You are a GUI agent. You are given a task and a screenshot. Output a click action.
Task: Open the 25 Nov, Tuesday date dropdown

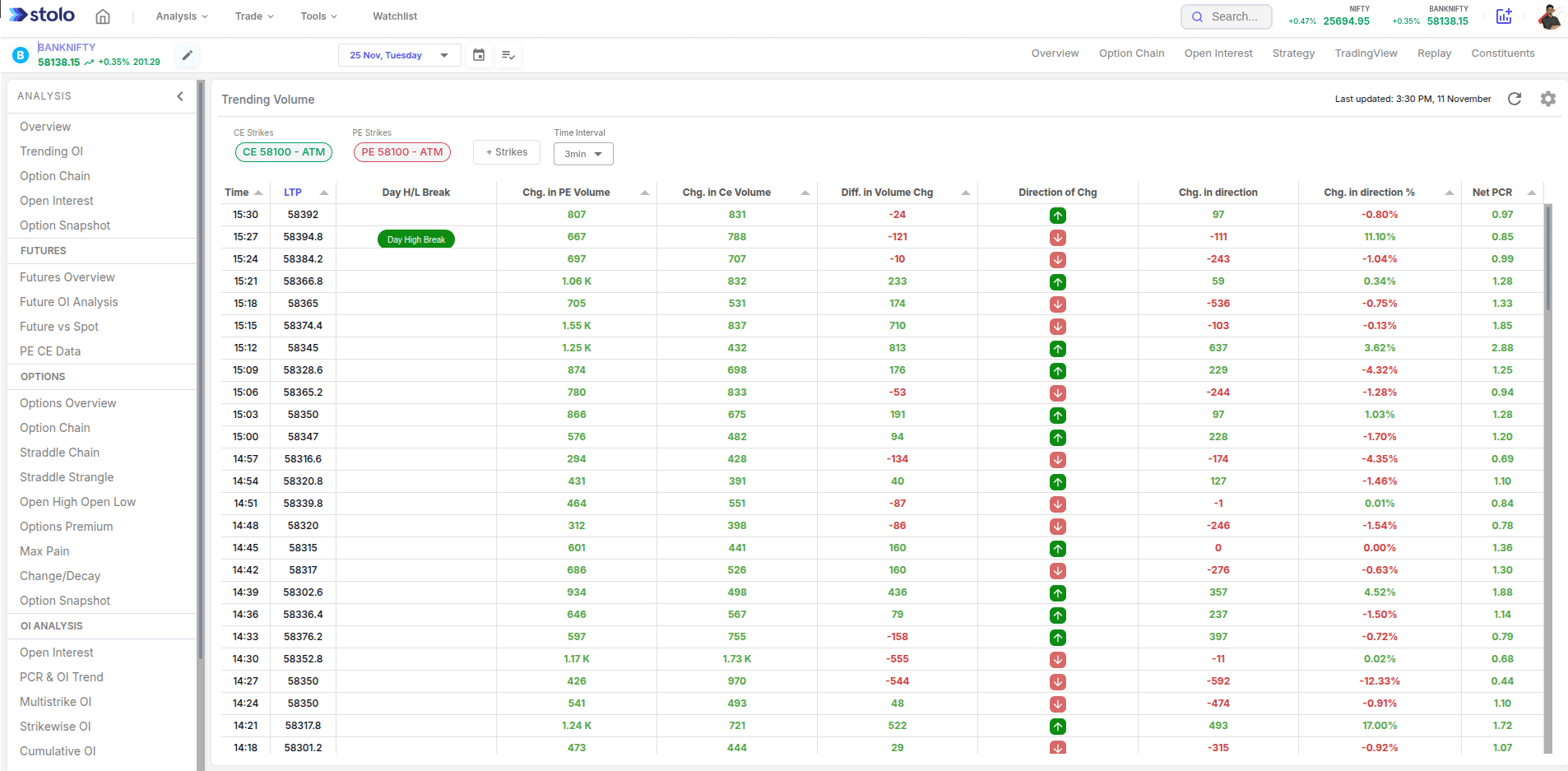tap(399, 55)
